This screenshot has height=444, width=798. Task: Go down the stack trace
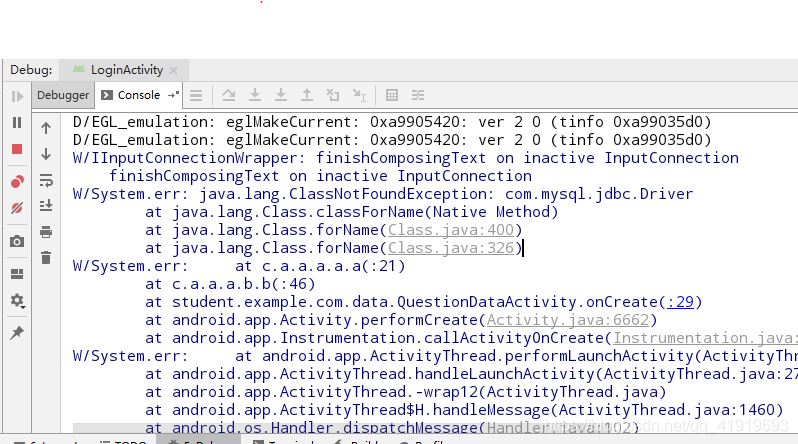(x=46, y=154)
